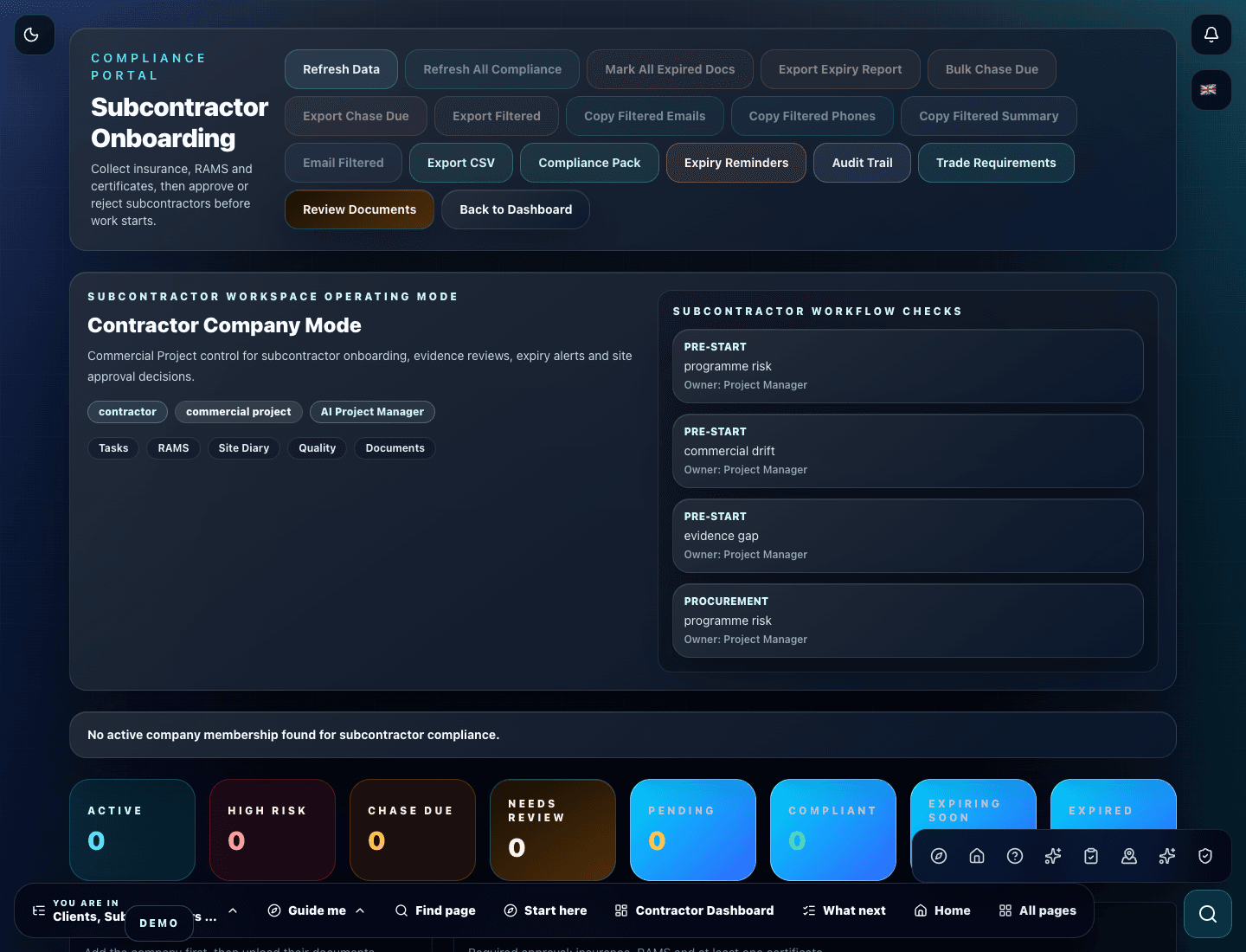Image resolution: width=1246 pixels, height=952 pixels.
Task: Expand the You Are In breadcrumb chevron
Action: [x=233, y=910]
